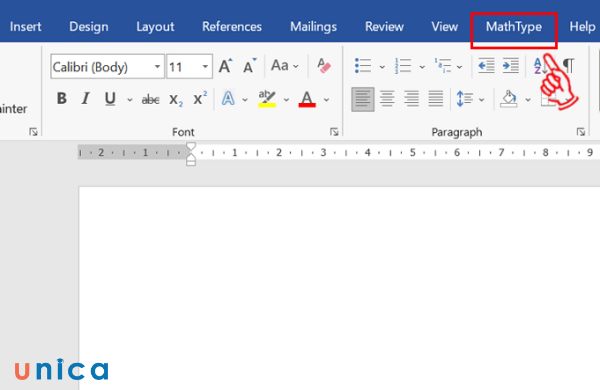This screenshot has width=600, height=390.
Task: Expand the numbering library dropdown
Action: (422, 67)
